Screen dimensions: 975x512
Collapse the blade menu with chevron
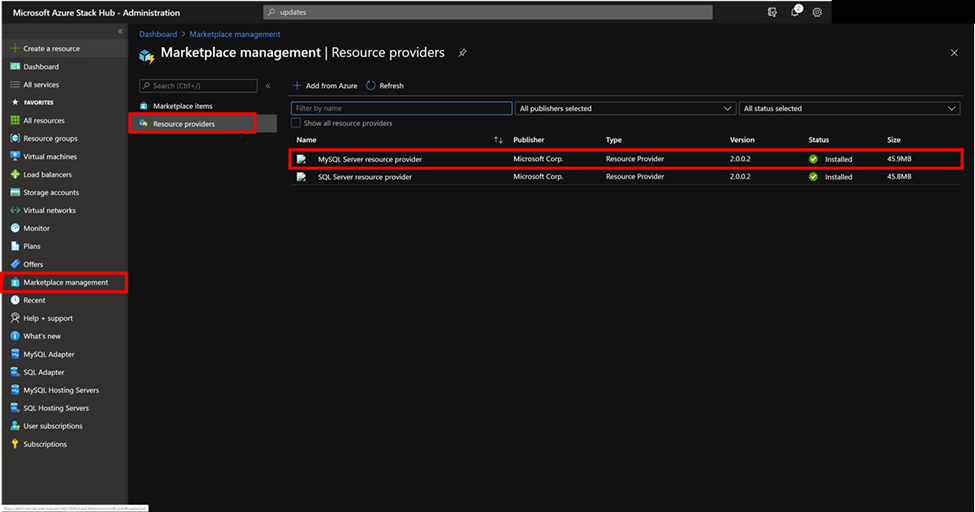(x=268, y=86)
